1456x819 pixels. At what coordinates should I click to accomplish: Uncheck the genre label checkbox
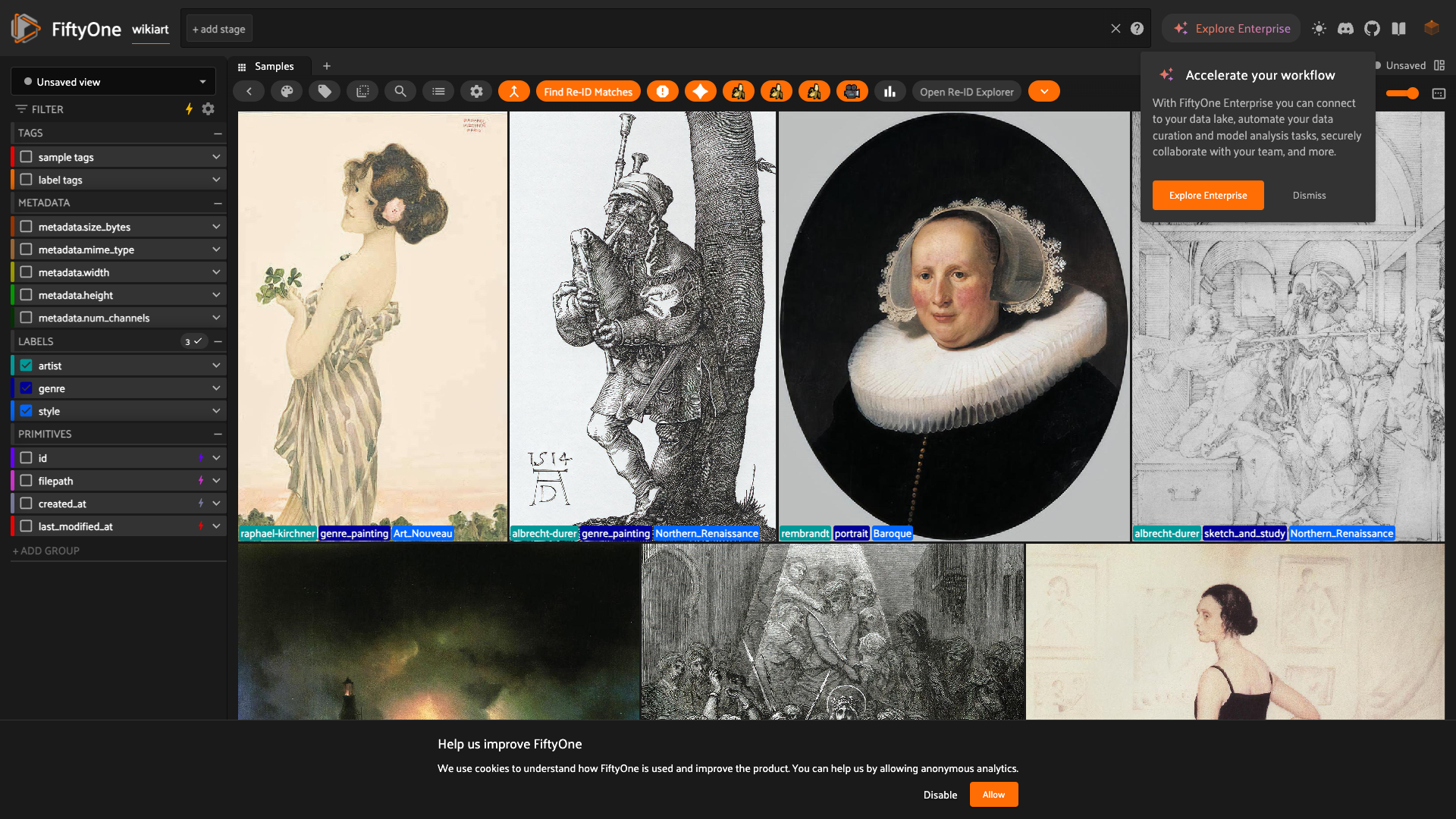click(x=27, y=388)
